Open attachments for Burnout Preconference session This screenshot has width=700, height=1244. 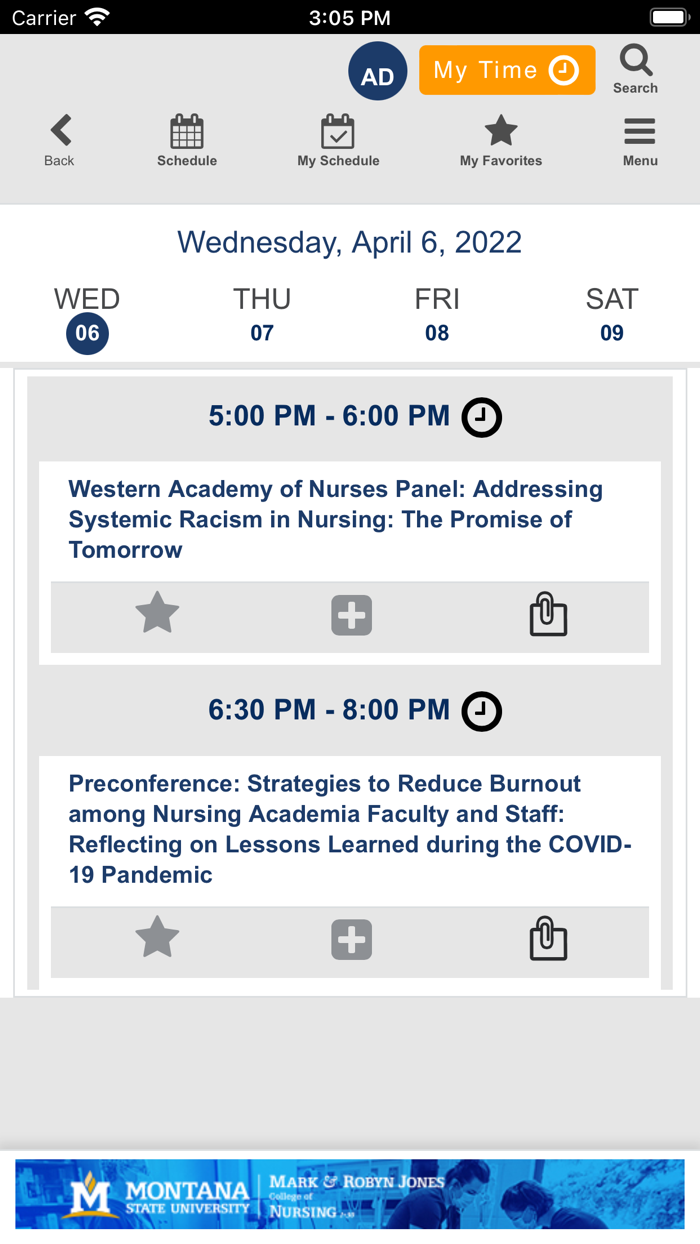(x=547, y=940)
